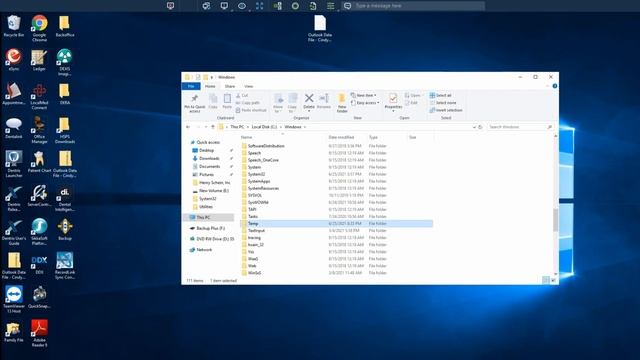640x360 pixels.
Task: Open the QuickSnap desktop shortcut
Action: point(39,298)
